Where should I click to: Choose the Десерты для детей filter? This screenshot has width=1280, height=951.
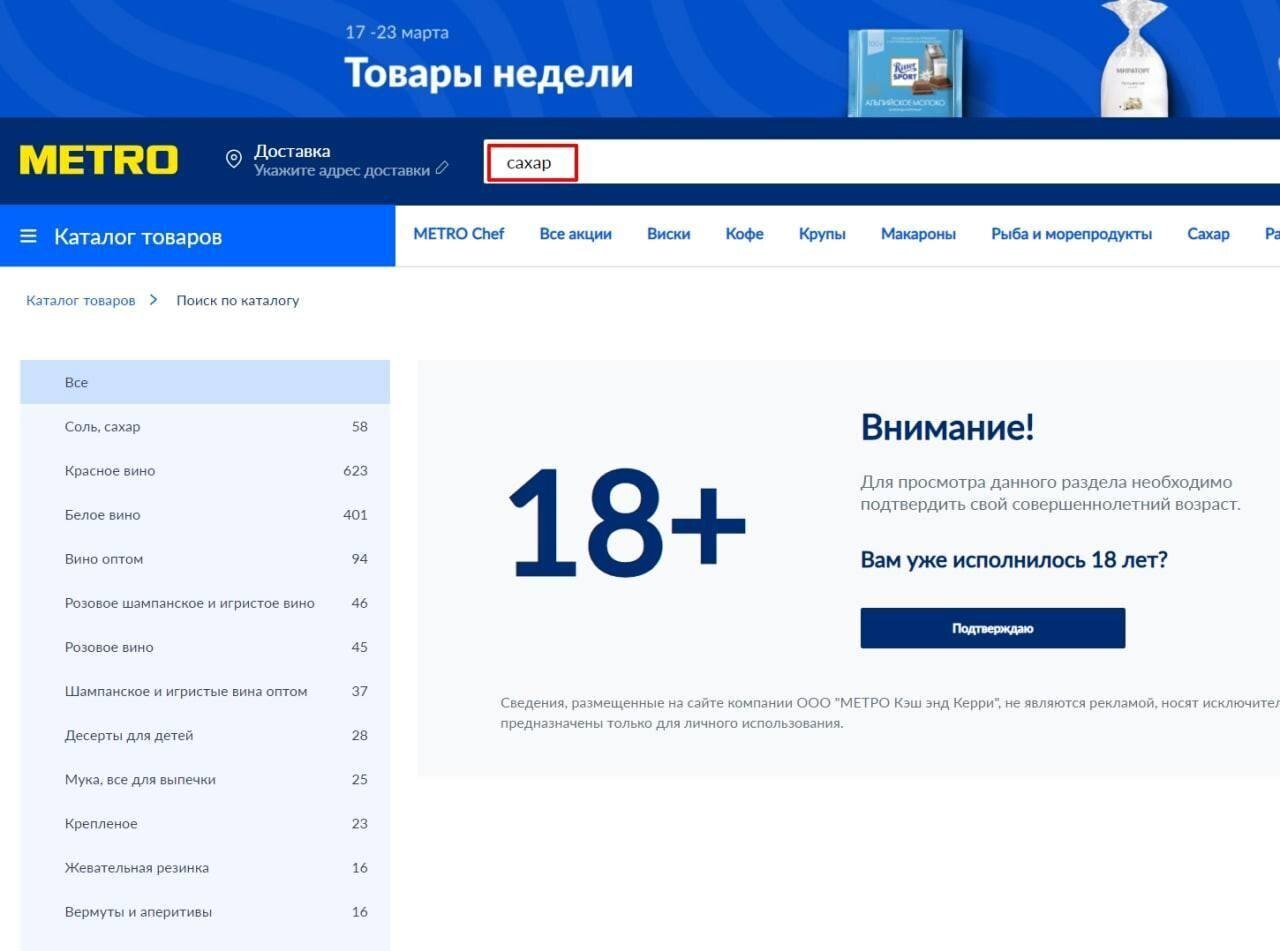[129, 736]
